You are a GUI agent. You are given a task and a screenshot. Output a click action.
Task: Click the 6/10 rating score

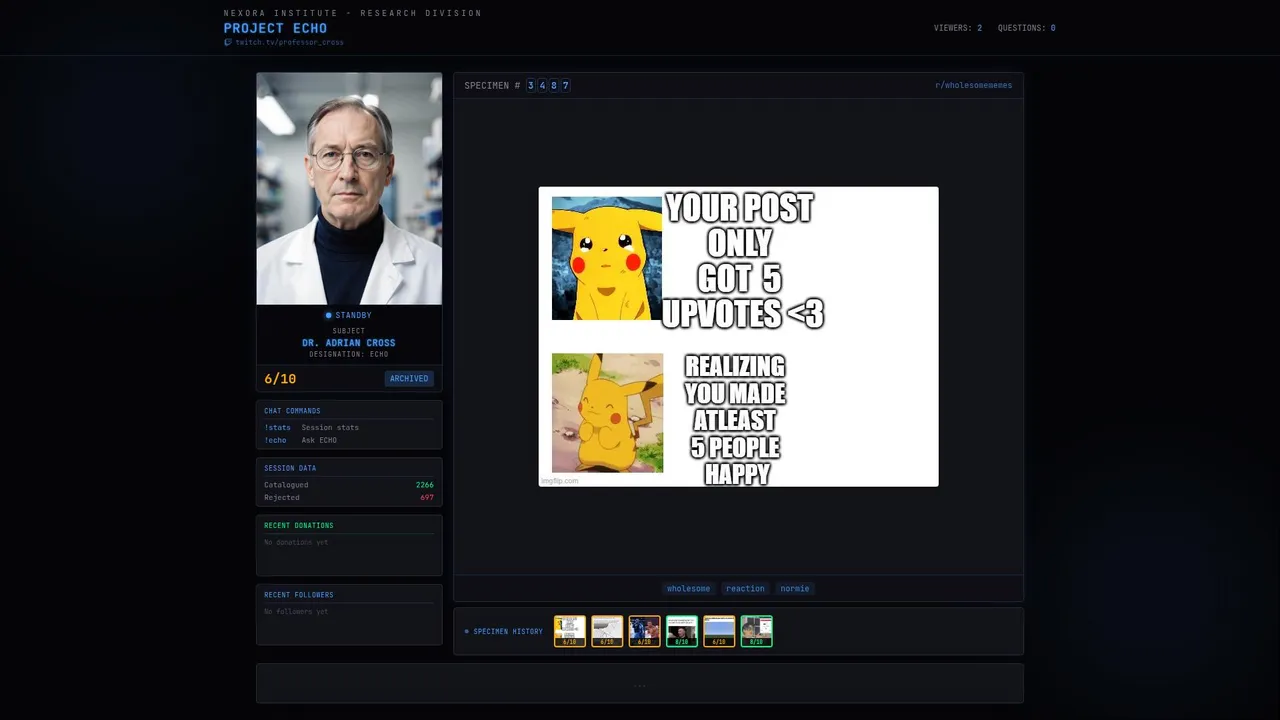(280, 379)
